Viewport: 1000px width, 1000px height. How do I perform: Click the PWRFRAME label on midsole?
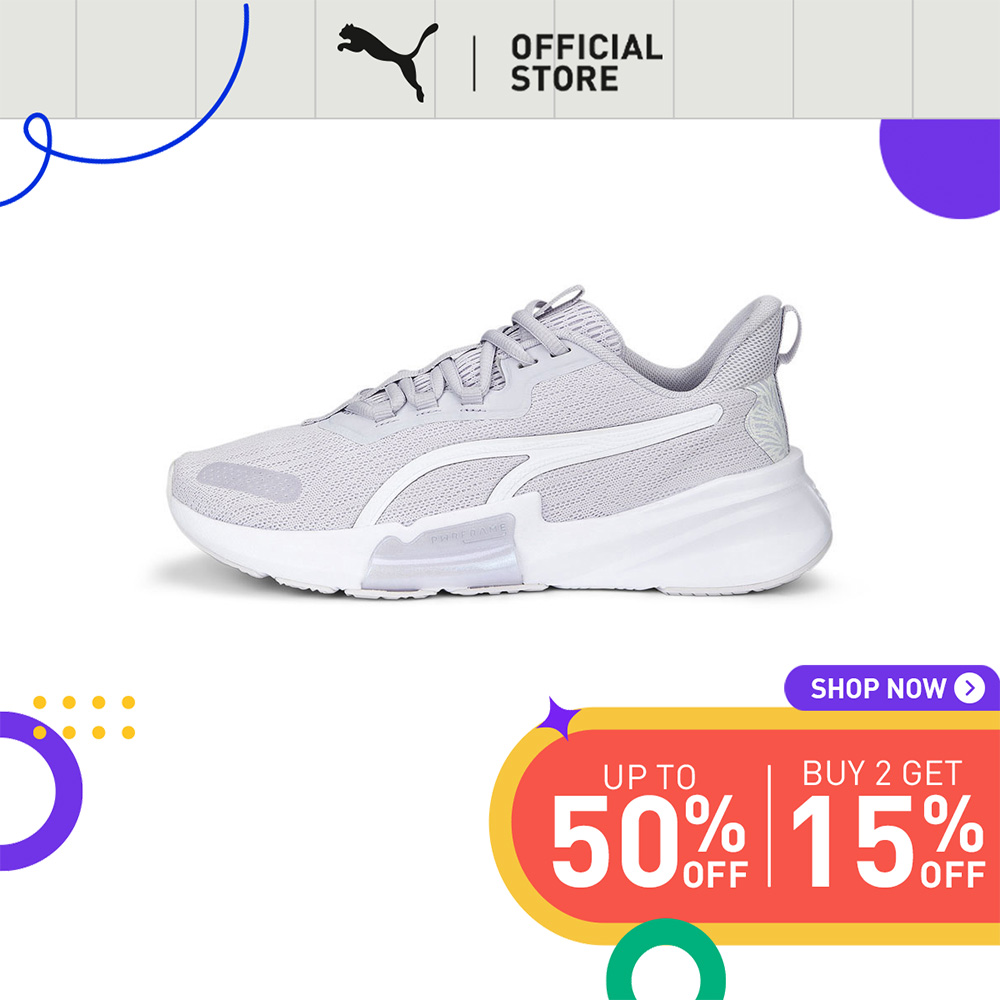click(x=469, y=534)
